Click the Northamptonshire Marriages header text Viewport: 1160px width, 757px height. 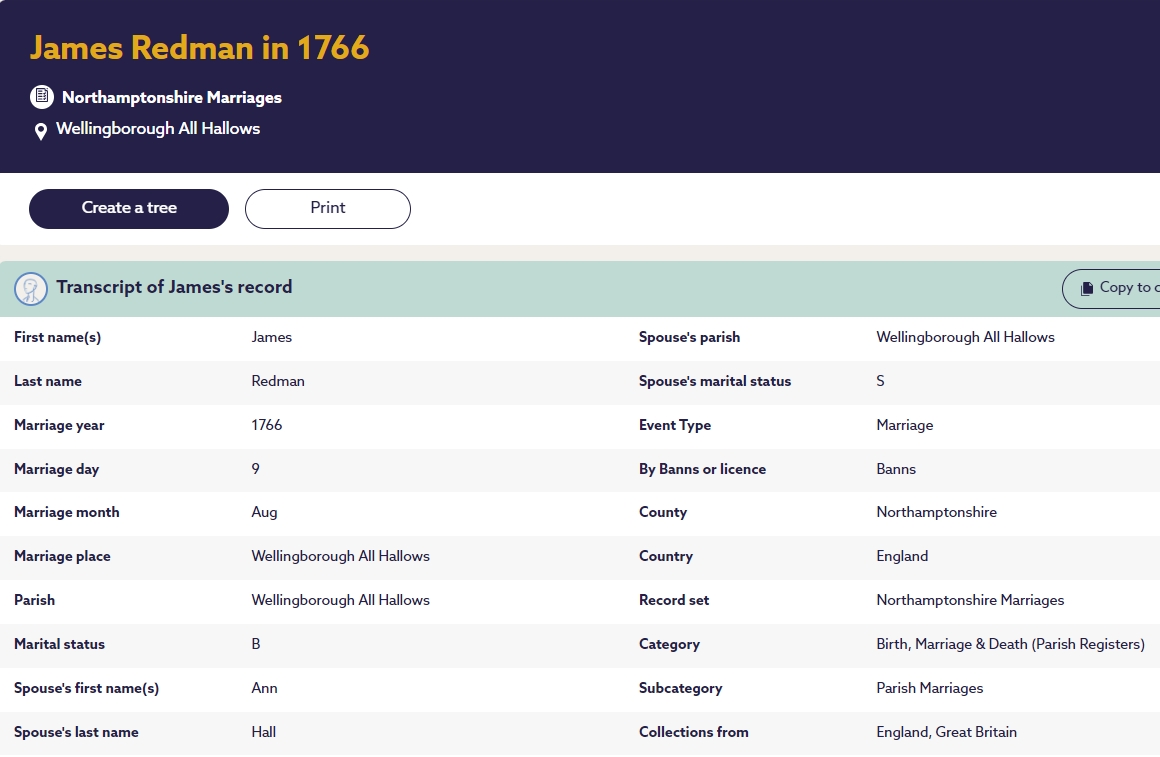pos(172,97)
